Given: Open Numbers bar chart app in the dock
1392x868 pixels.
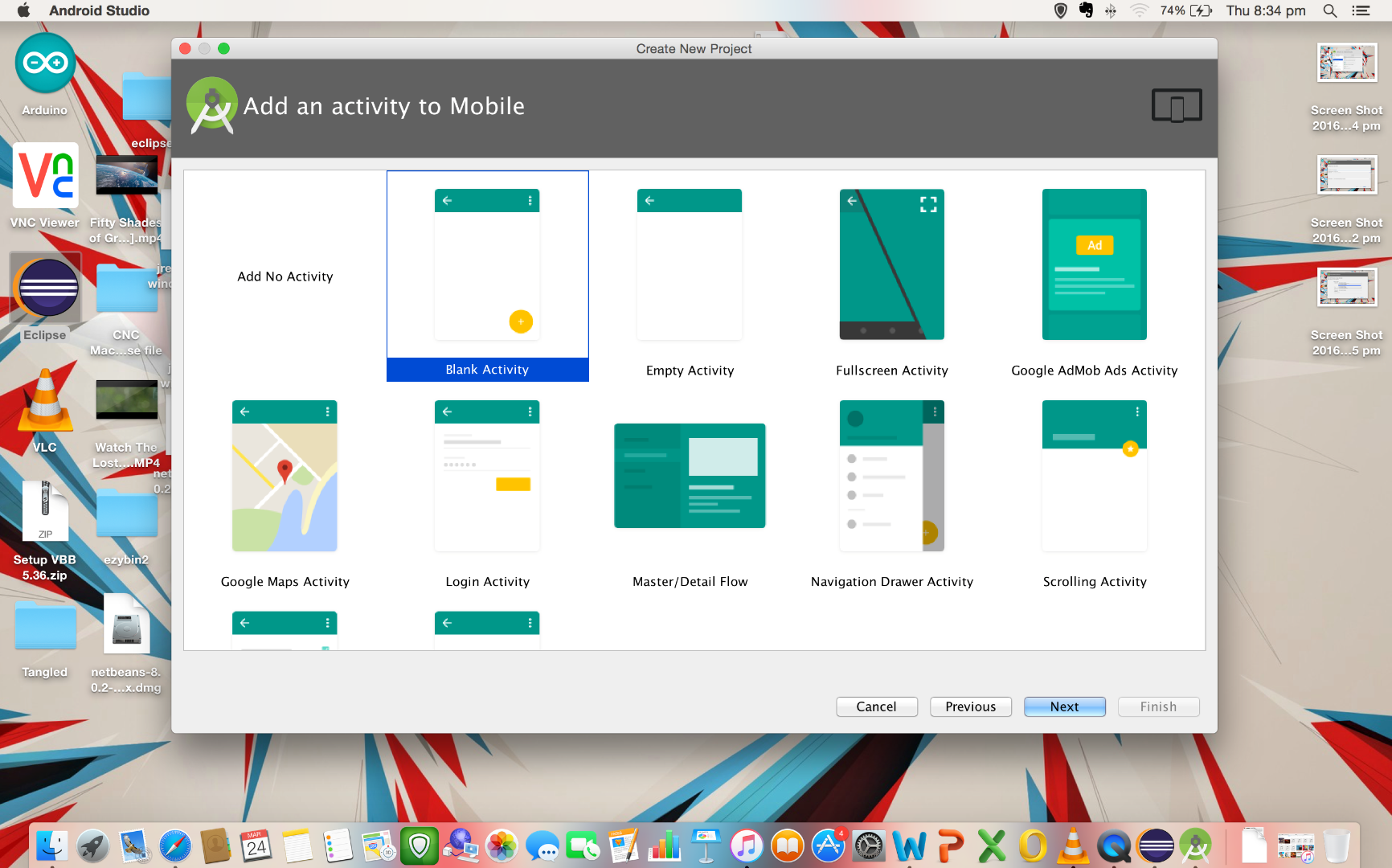Looking at the screenshot, I should tap(665, 845).
